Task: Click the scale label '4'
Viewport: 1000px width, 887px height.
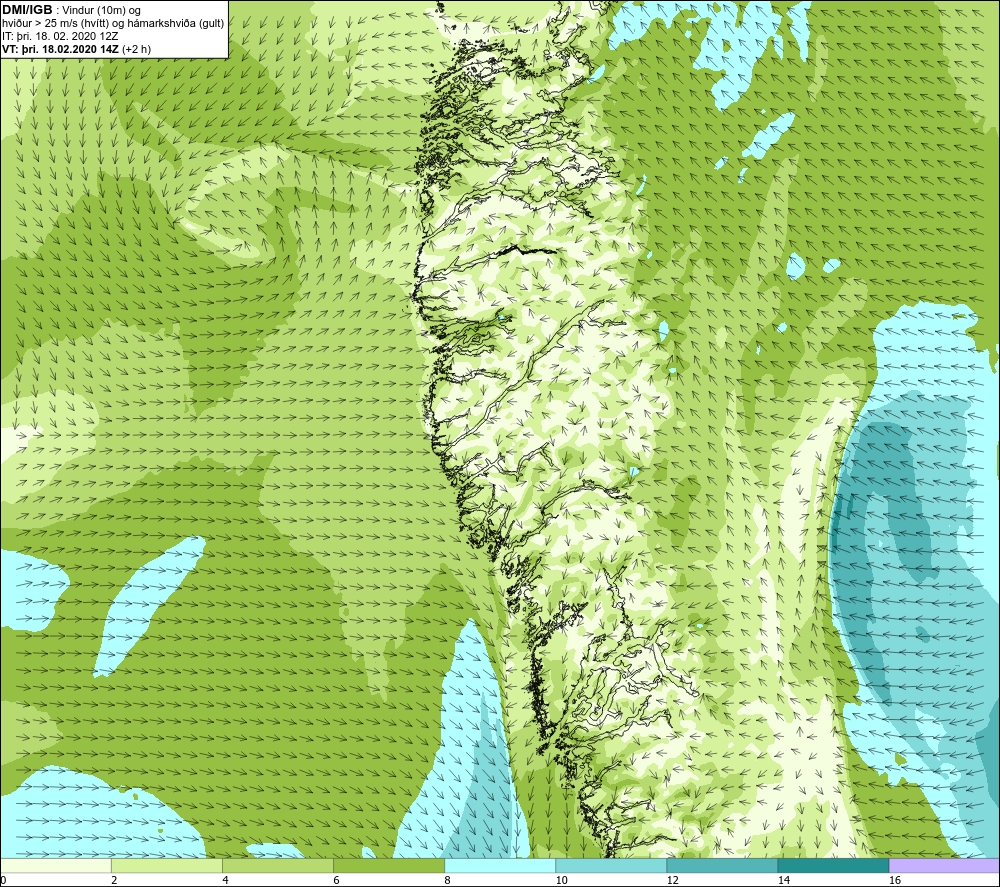Action: 225,881
